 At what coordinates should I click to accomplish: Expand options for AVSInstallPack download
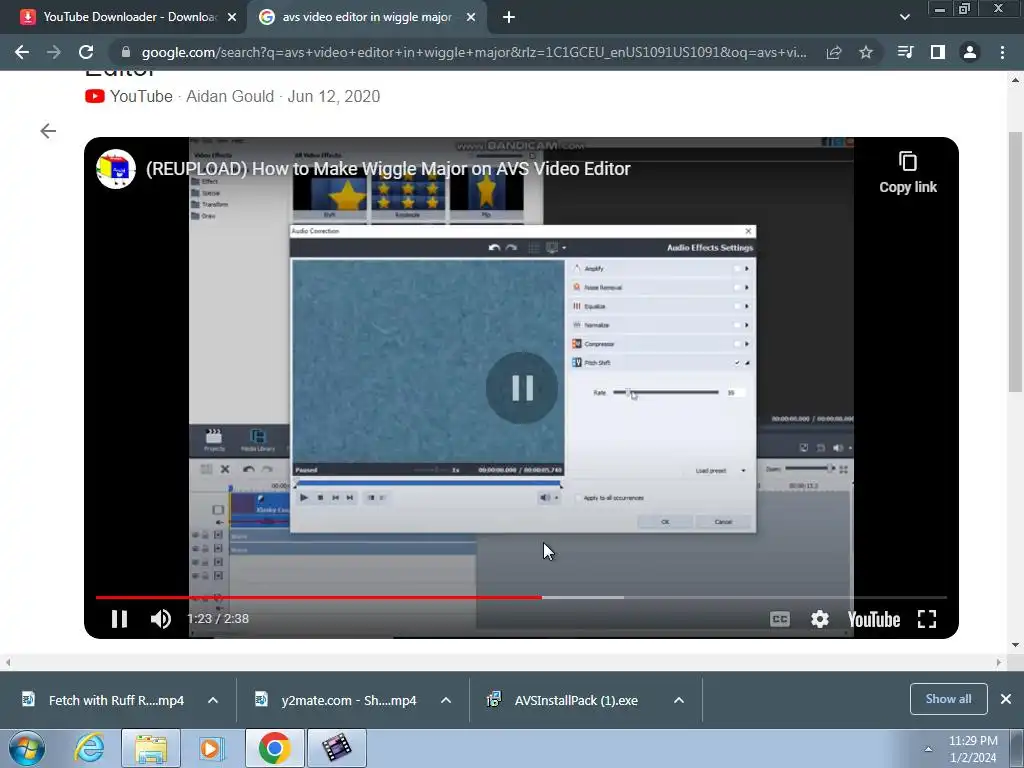[x=679, y=700]
